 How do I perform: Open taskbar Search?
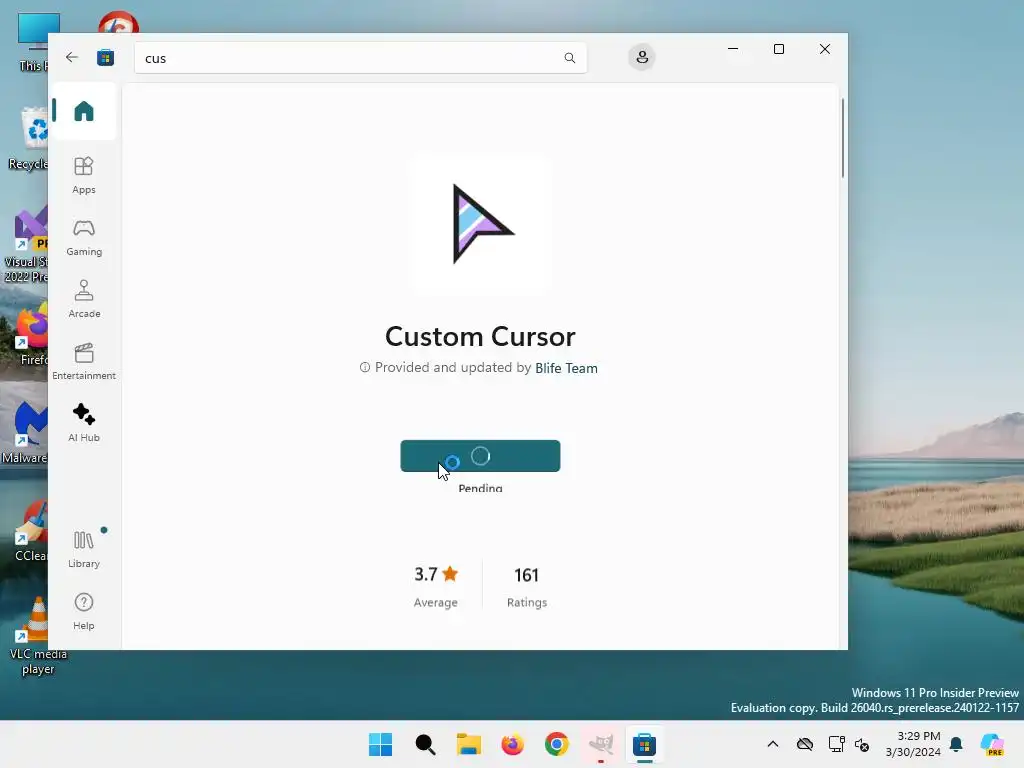coord(425,744)
